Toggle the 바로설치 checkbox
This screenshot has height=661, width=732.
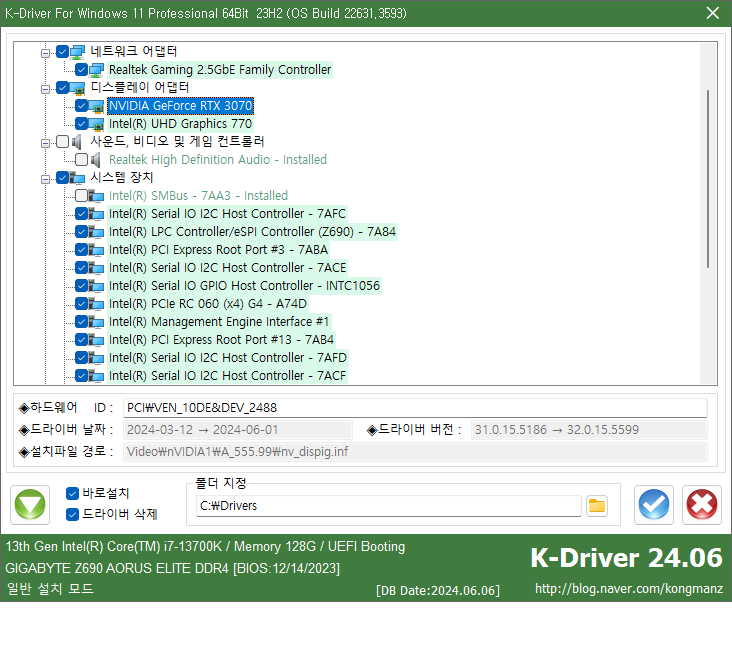coord(72,493)
